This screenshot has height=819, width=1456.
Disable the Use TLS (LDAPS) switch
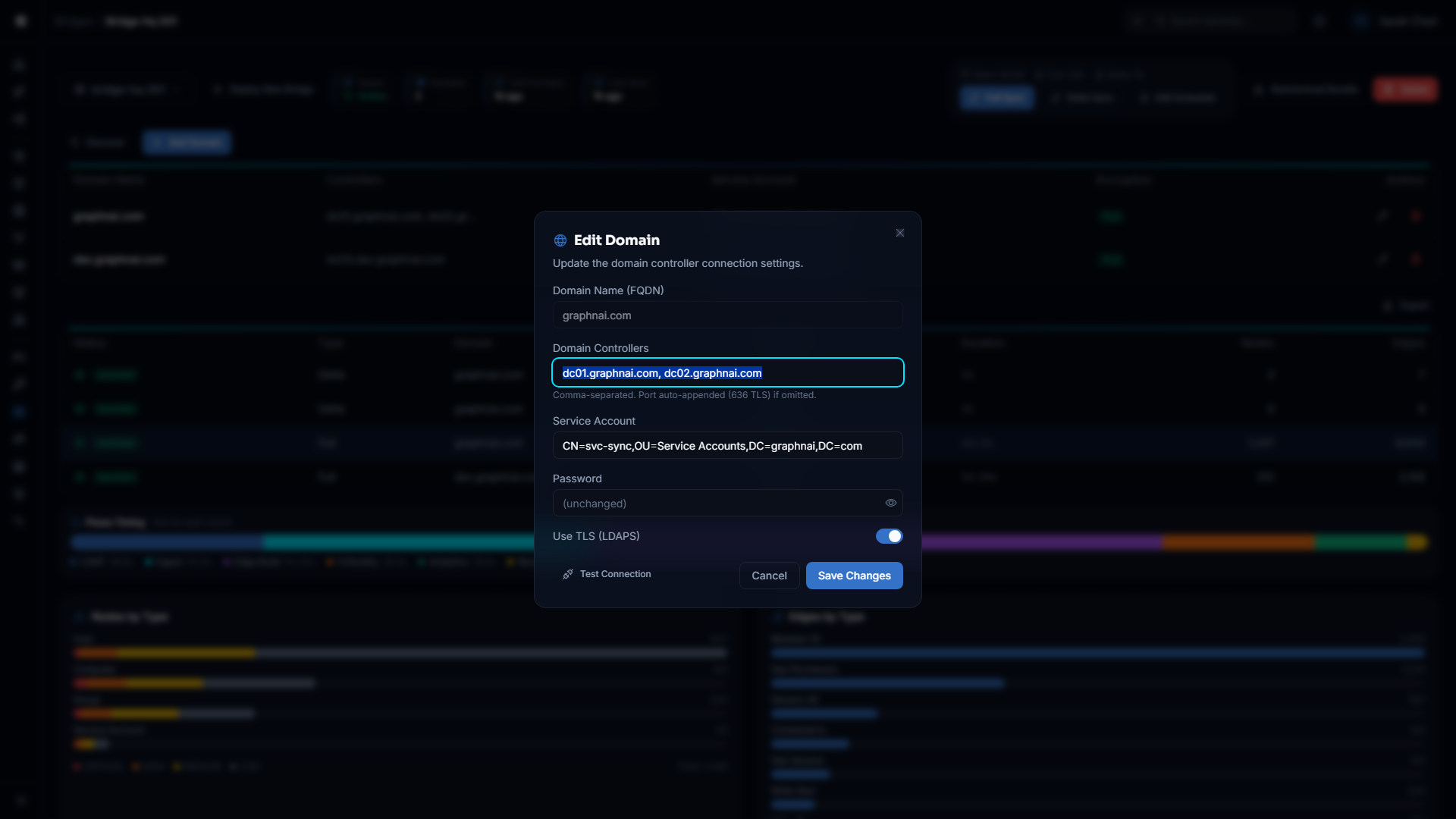tap(889, 536)
